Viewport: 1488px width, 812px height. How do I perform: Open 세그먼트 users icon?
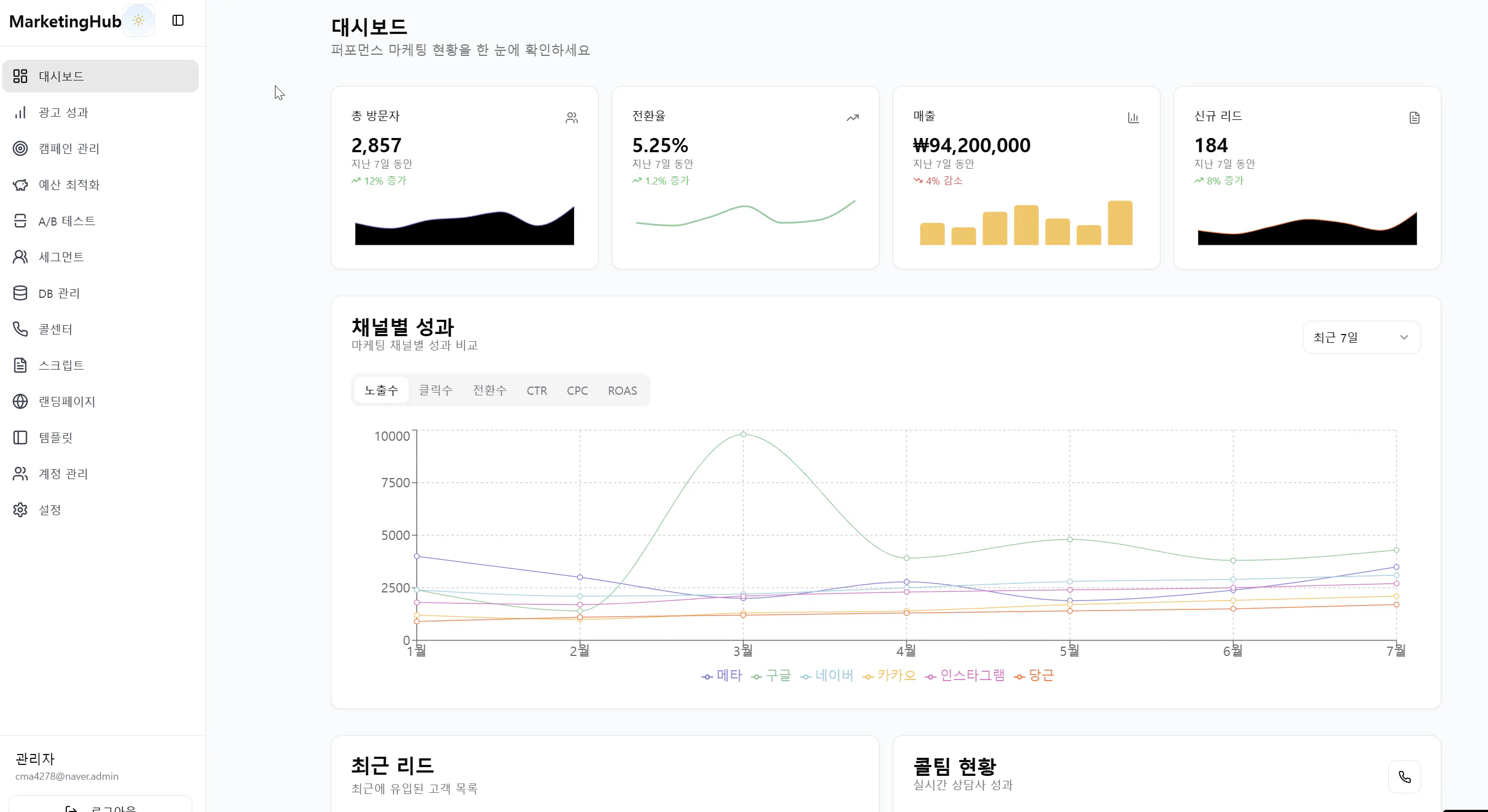pos(20,257)
